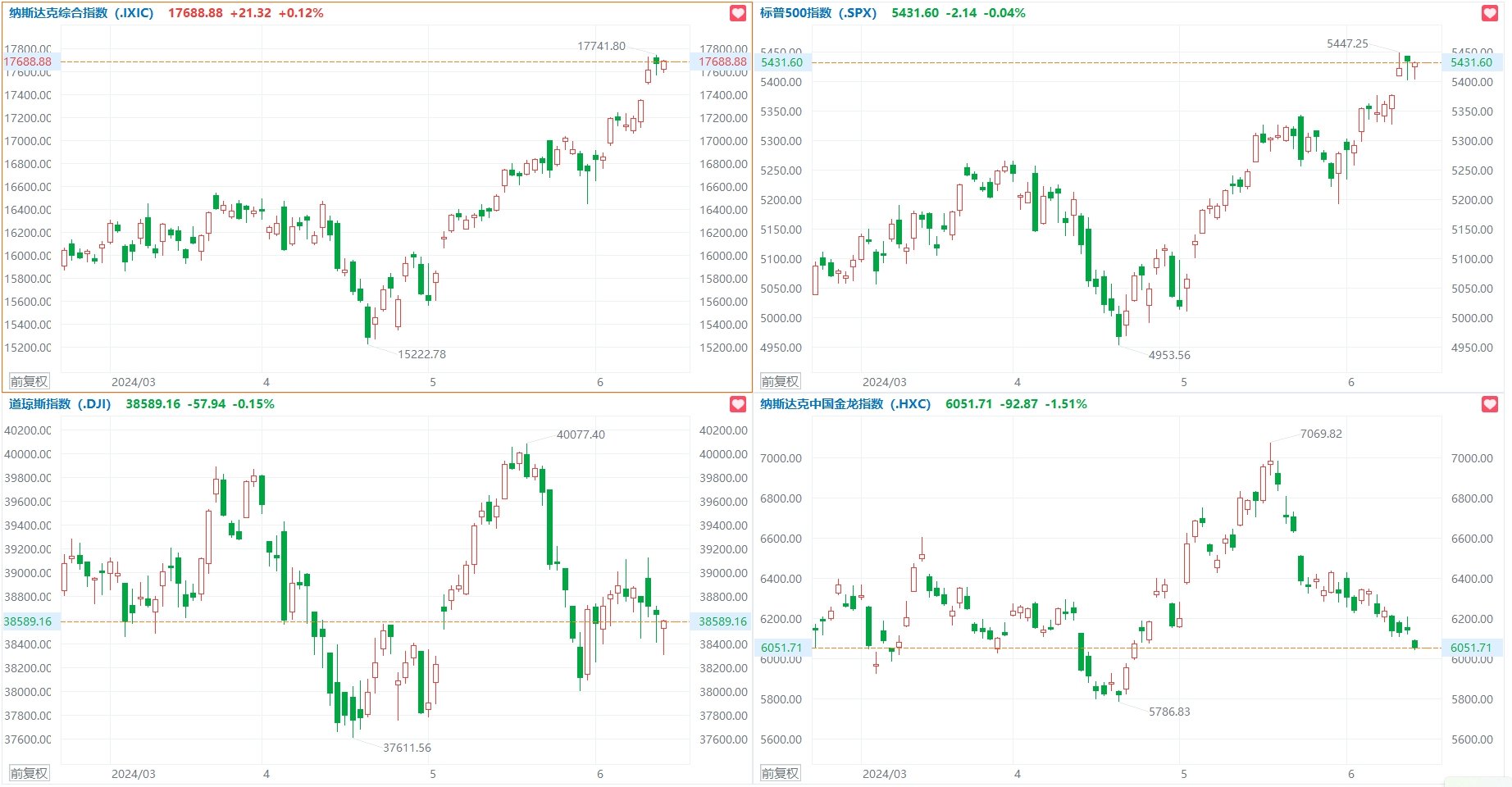Image resolution: width=1512 pixels, height=787 pixels.
Task: Click the 6051.71 price tag on the Golden Dragon left axis
Action: 782,648
